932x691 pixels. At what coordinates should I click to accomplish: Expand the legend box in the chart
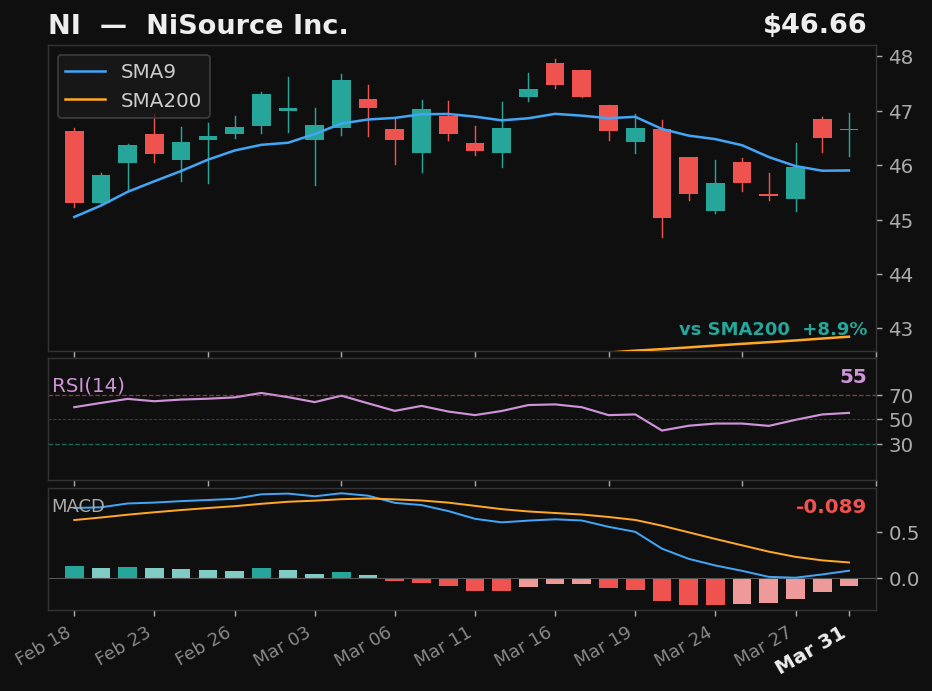(128, 86)
